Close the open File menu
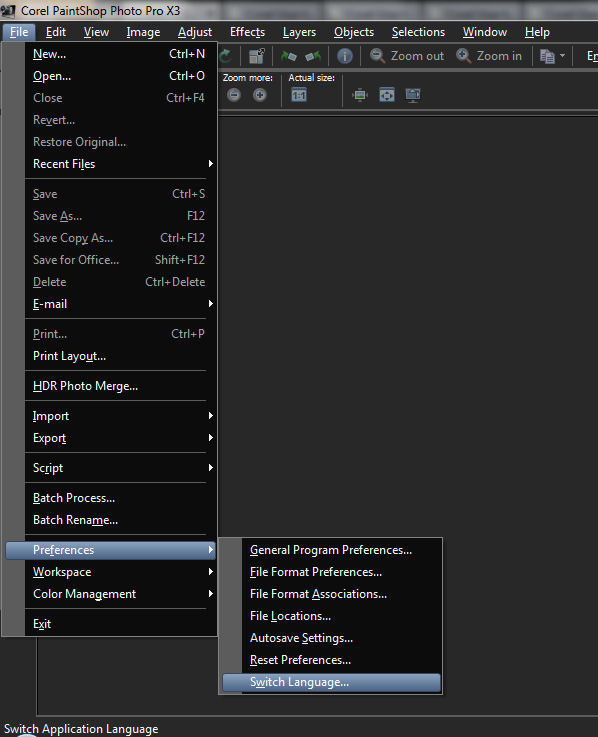 click(19, 32)
